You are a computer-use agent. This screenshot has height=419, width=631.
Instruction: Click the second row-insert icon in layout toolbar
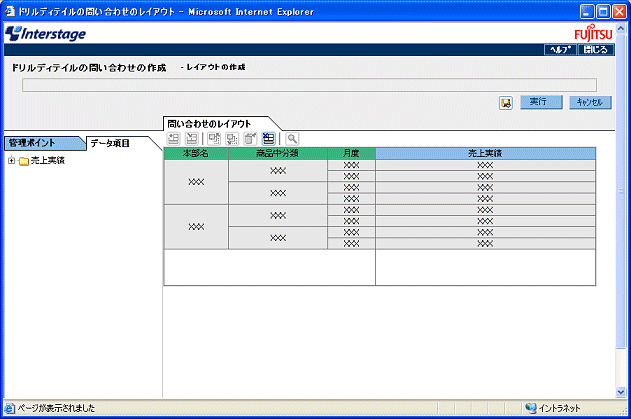click(x=190, y=138)
